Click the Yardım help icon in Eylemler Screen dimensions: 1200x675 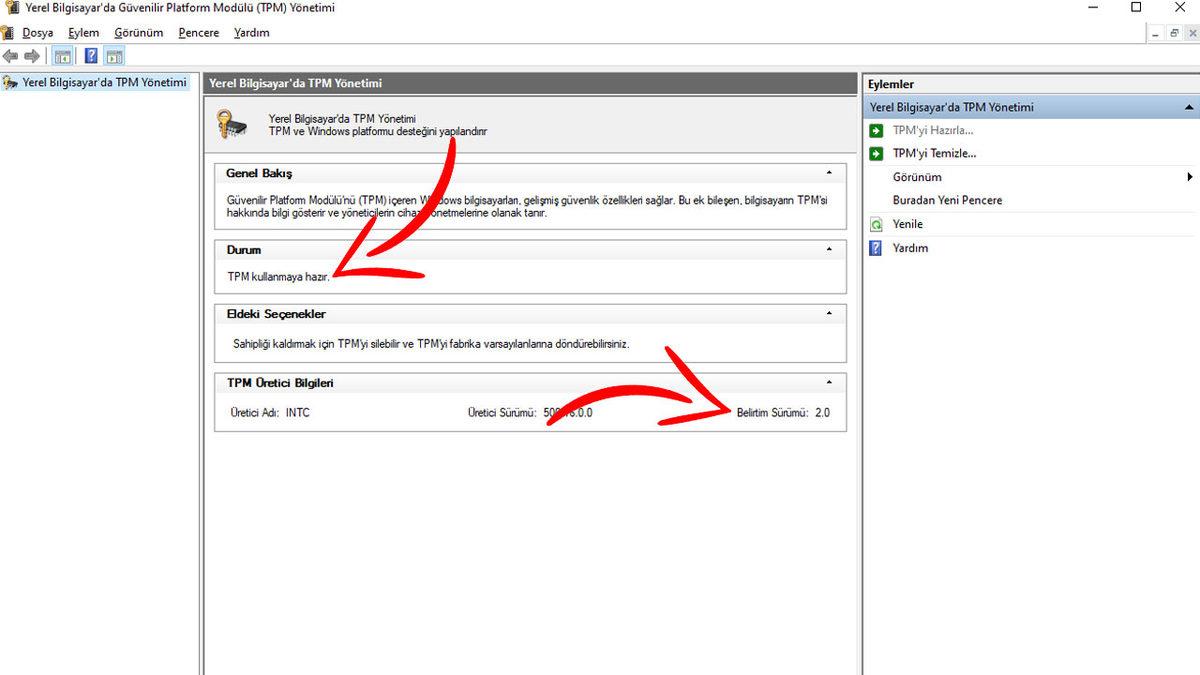(876, 248)
